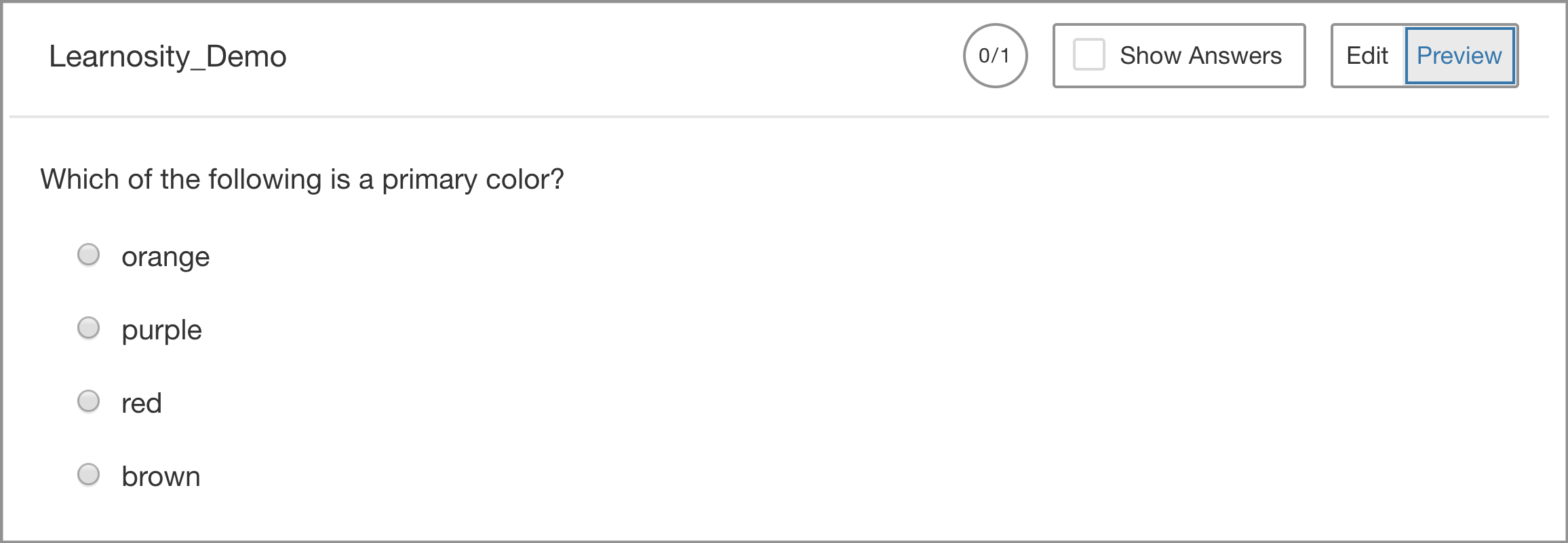Click the primary color question text
The width and height of the screenshot is (1568, 543).
tap(302, 180)
